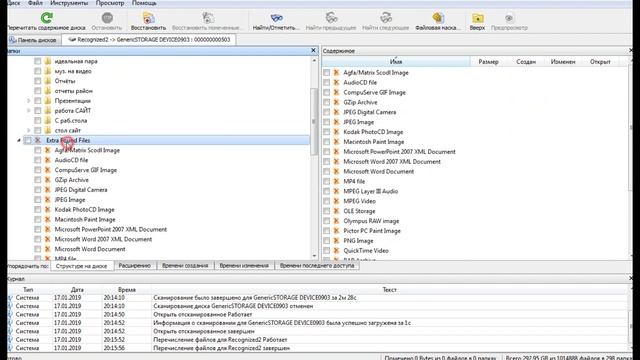The width and height of the screenshot is (640, 360).
Task: Click the Дата log column header
Action: (77, 289)
